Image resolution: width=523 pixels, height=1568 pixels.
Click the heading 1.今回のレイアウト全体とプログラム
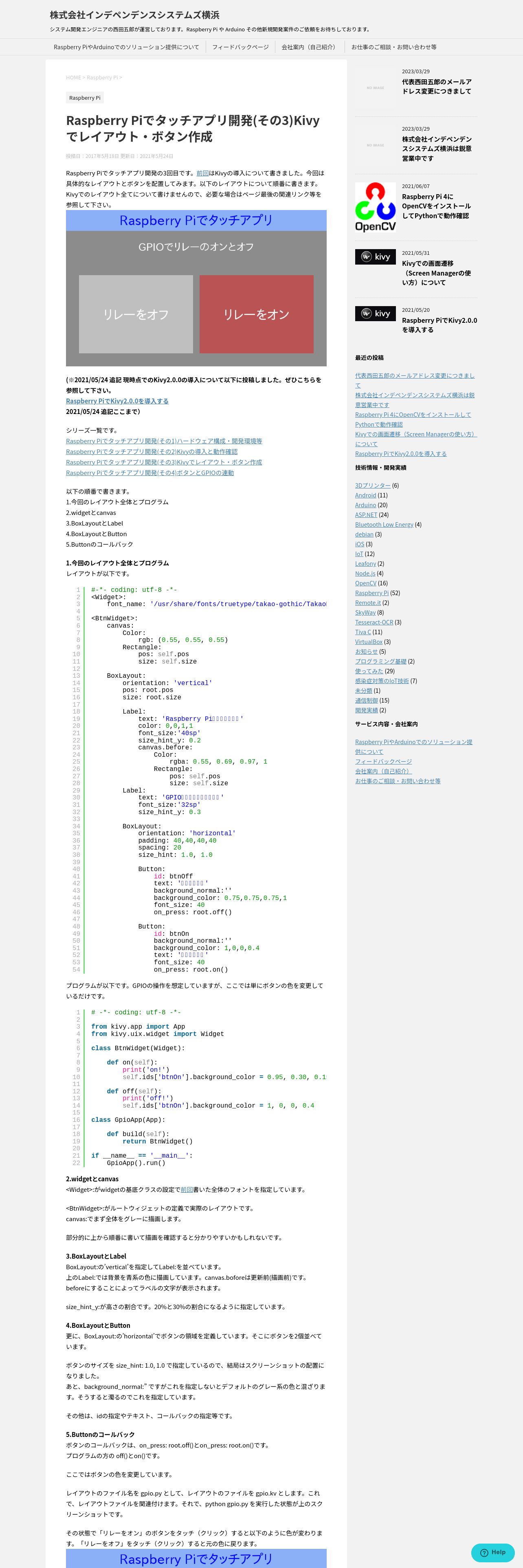pyautogui.click(x=117, y=563)
